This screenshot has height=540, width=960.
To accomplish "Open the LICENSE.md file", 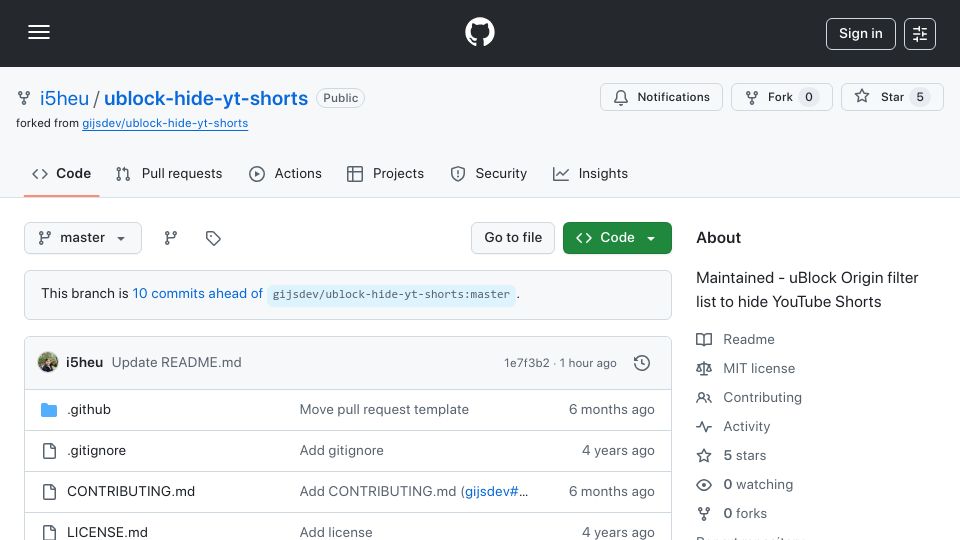I will (107, 532).
